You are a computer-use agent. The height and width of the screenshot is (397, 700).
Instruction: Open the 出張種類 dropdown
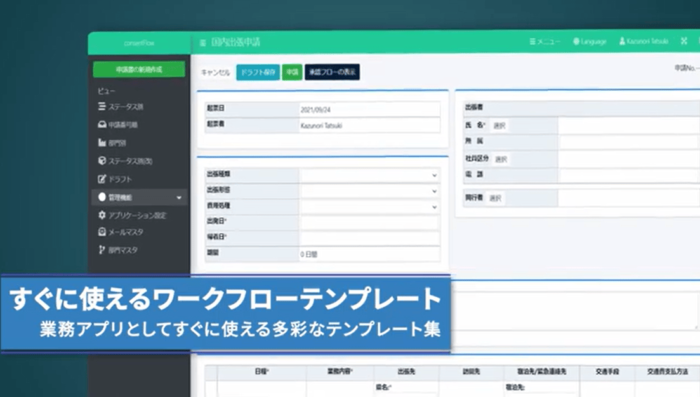[x=369, y=175]
